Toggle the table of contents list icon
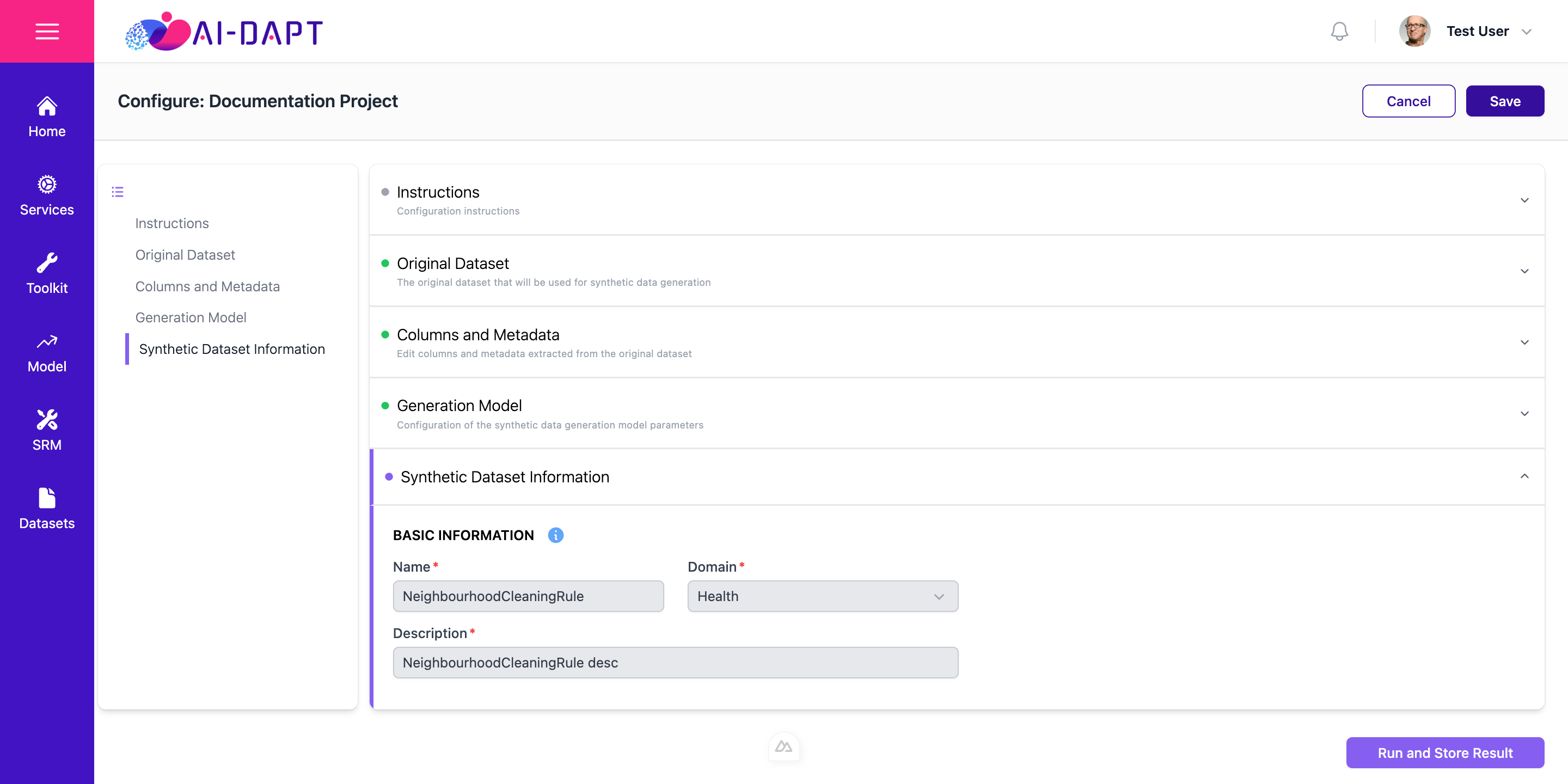 pos(118,192)
